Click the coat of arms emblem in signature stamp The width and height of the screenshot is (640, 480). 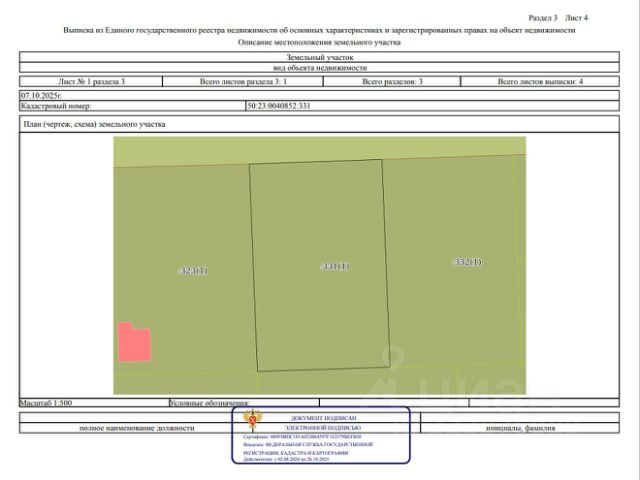[253, 420]
